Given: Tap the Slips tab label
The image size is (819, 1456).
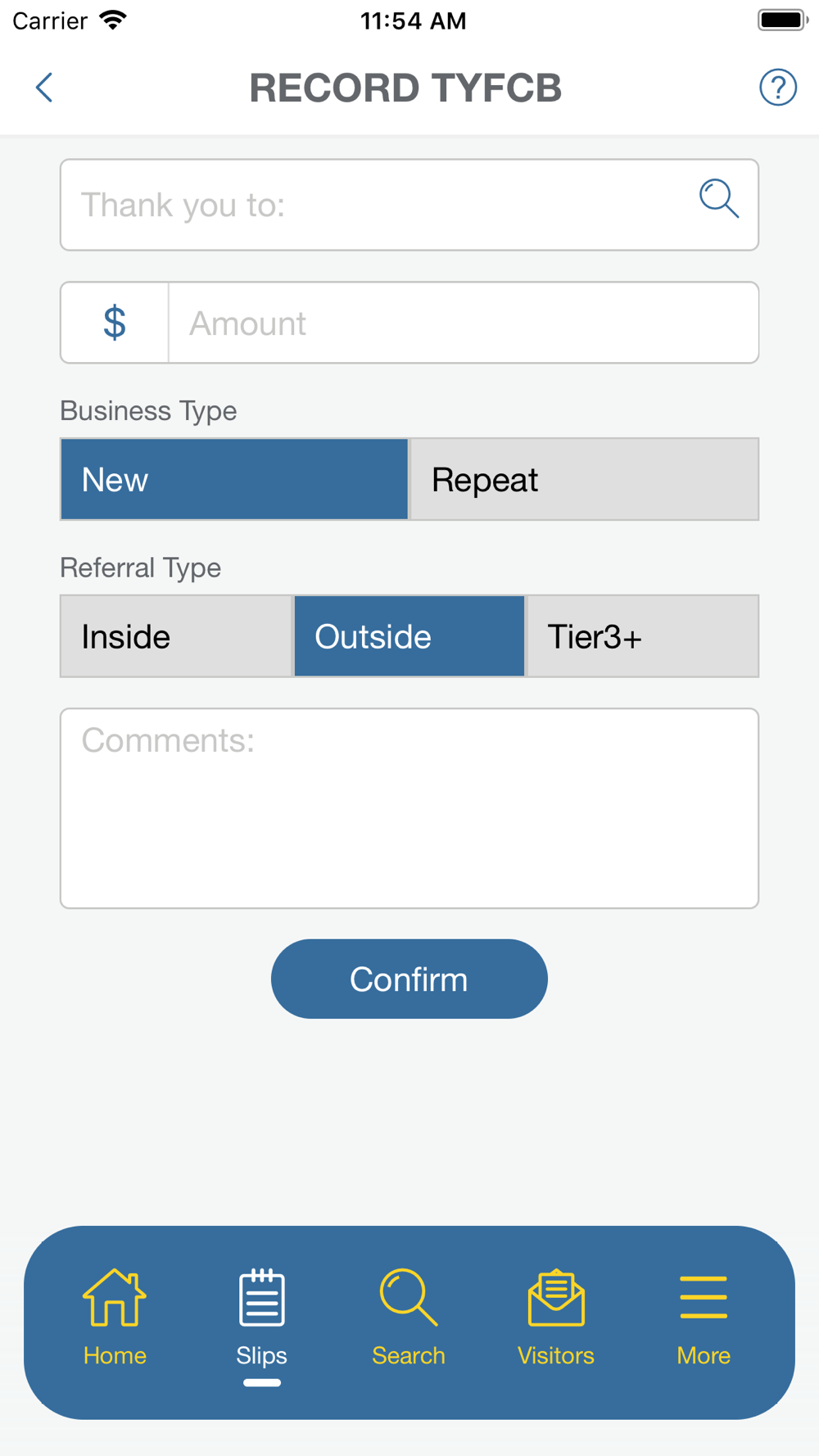Looking at the screenshot, I should [262, 1355].
